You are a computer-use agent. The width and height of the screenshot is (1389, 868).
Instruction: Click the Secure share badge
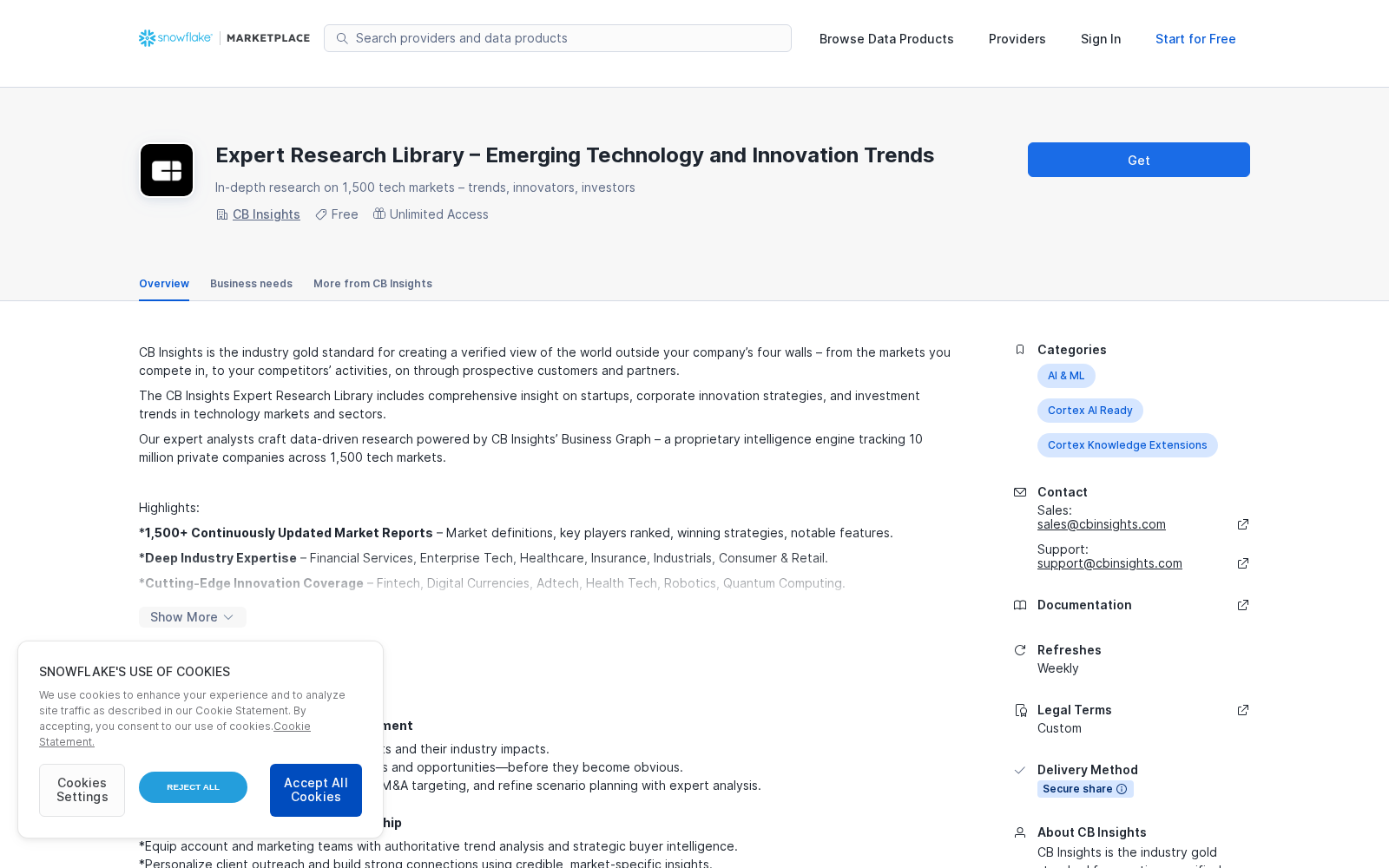(x=1085, y=789)
